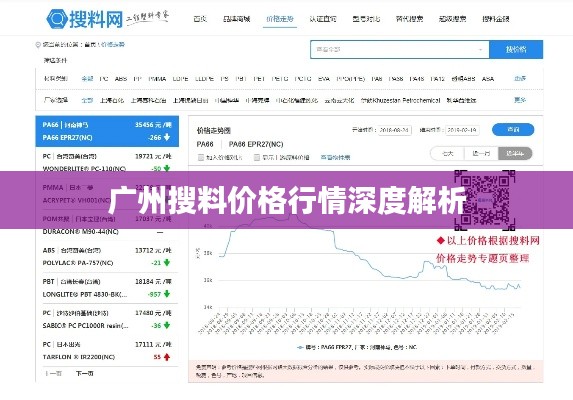
Task: Select the LONGLITE PBT 4830-BK row
Action: pyautogui.click(x=107, y=288)
